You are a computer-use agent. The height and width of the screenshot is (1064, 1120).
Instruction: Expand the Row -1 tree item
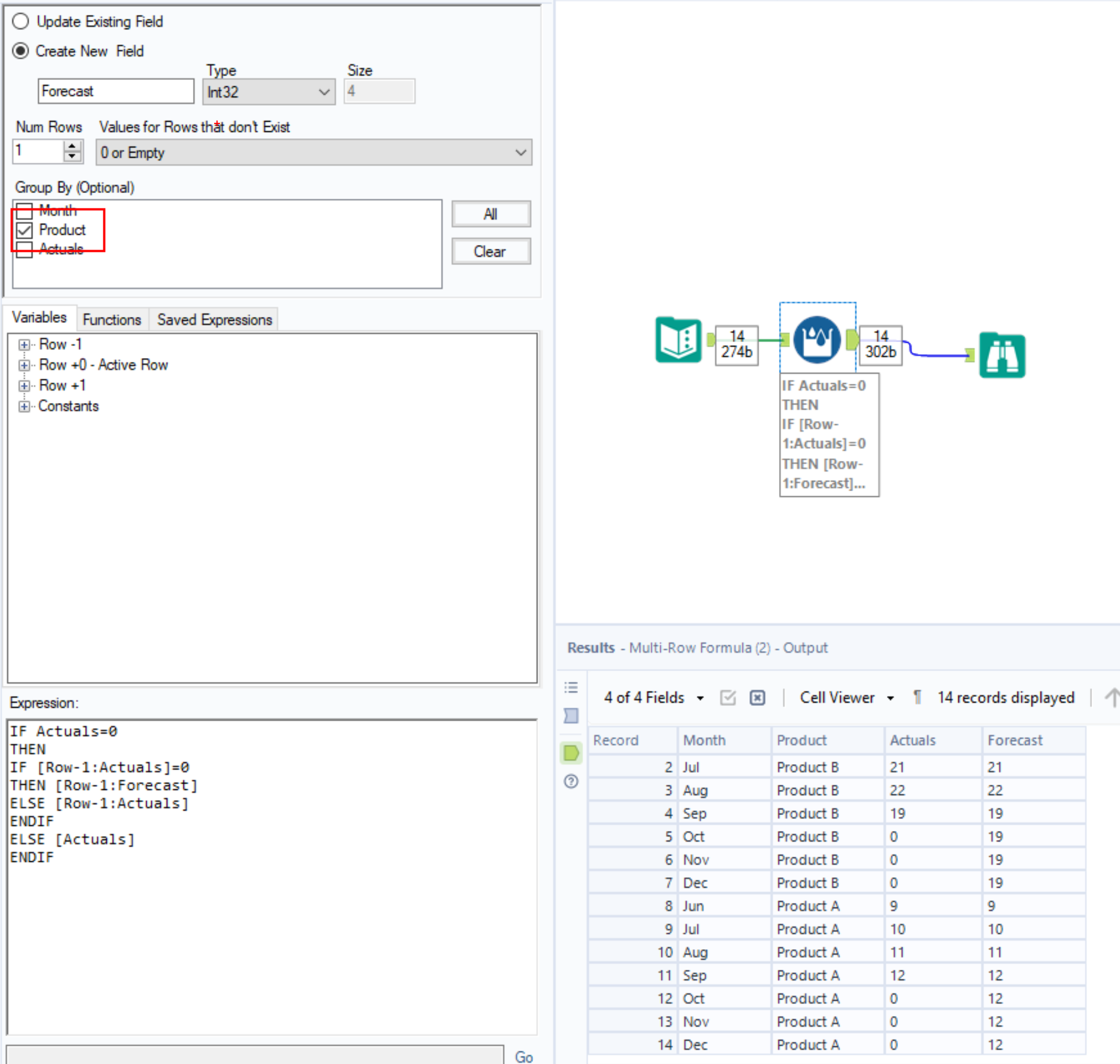tap(23, 344)
